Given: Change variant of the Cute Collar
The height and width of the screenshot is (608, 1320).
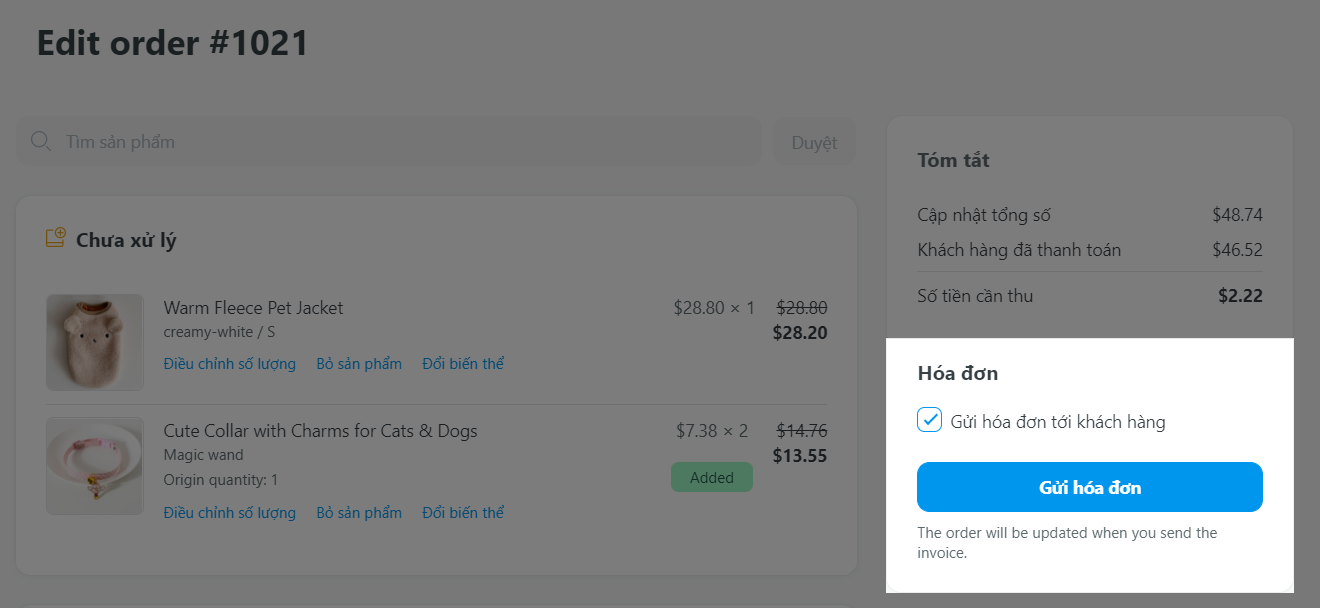Looking at the screenshot, I should click(x=463, y=513).
